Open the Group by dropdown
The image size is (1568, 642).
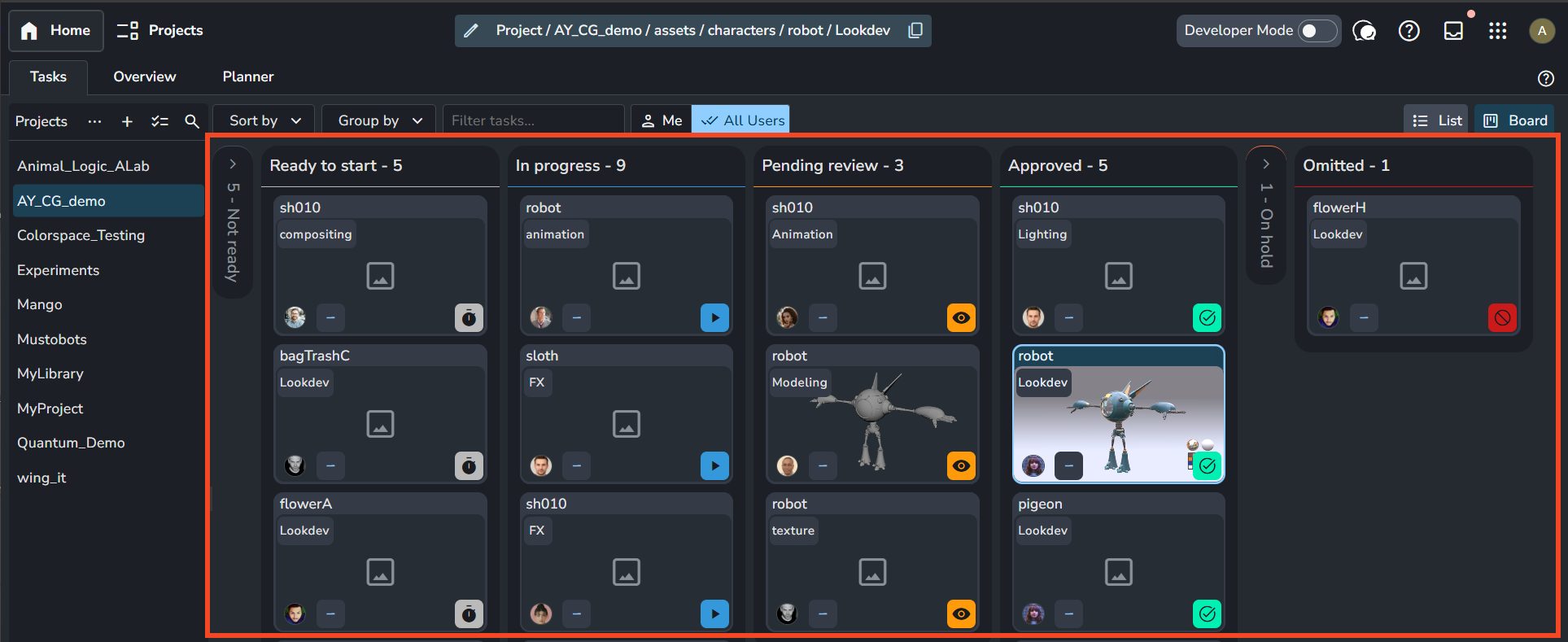(379, 120)
